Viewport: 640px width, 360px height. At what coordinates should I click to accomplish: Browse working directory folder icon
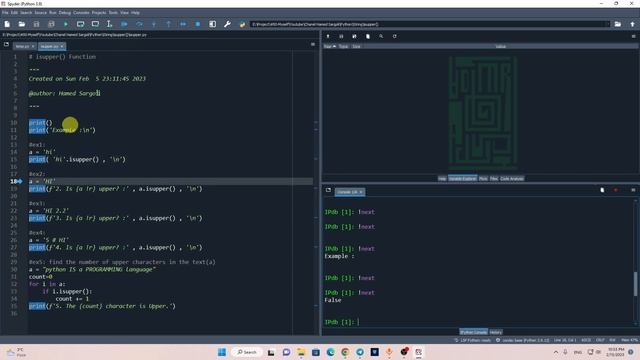coord(618,24)
